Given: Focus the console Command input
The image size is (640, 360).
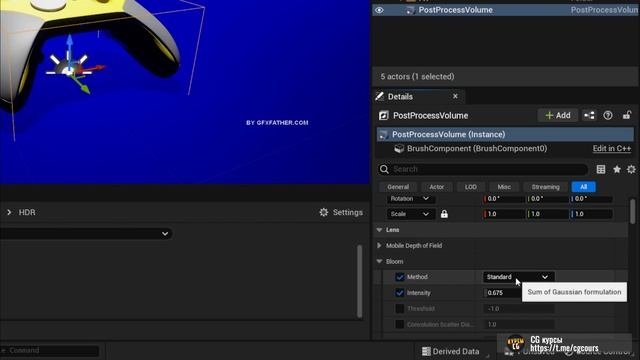Looking at the screenshot, I should tap(50, 351).
